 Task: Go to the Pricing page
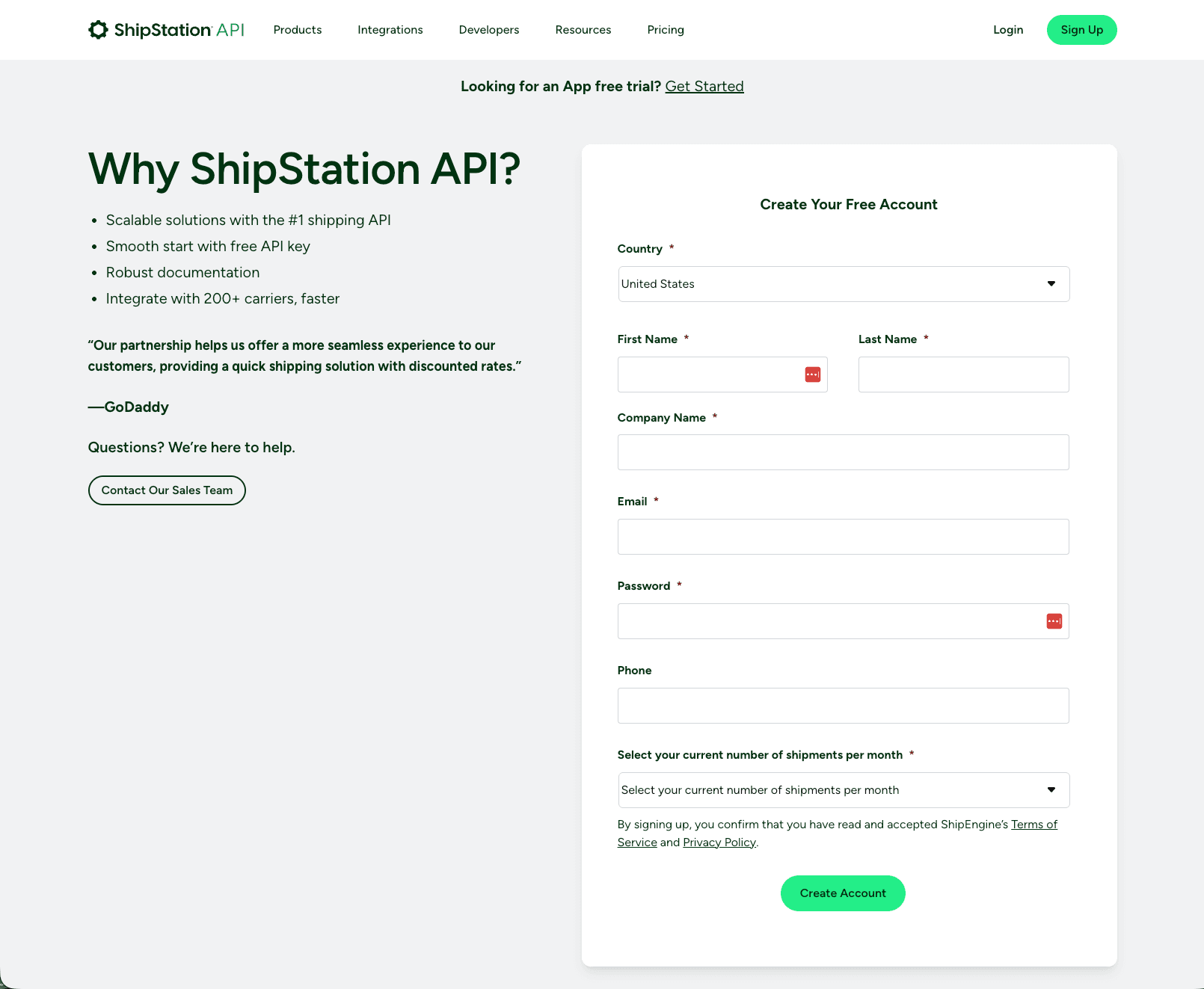666,30
